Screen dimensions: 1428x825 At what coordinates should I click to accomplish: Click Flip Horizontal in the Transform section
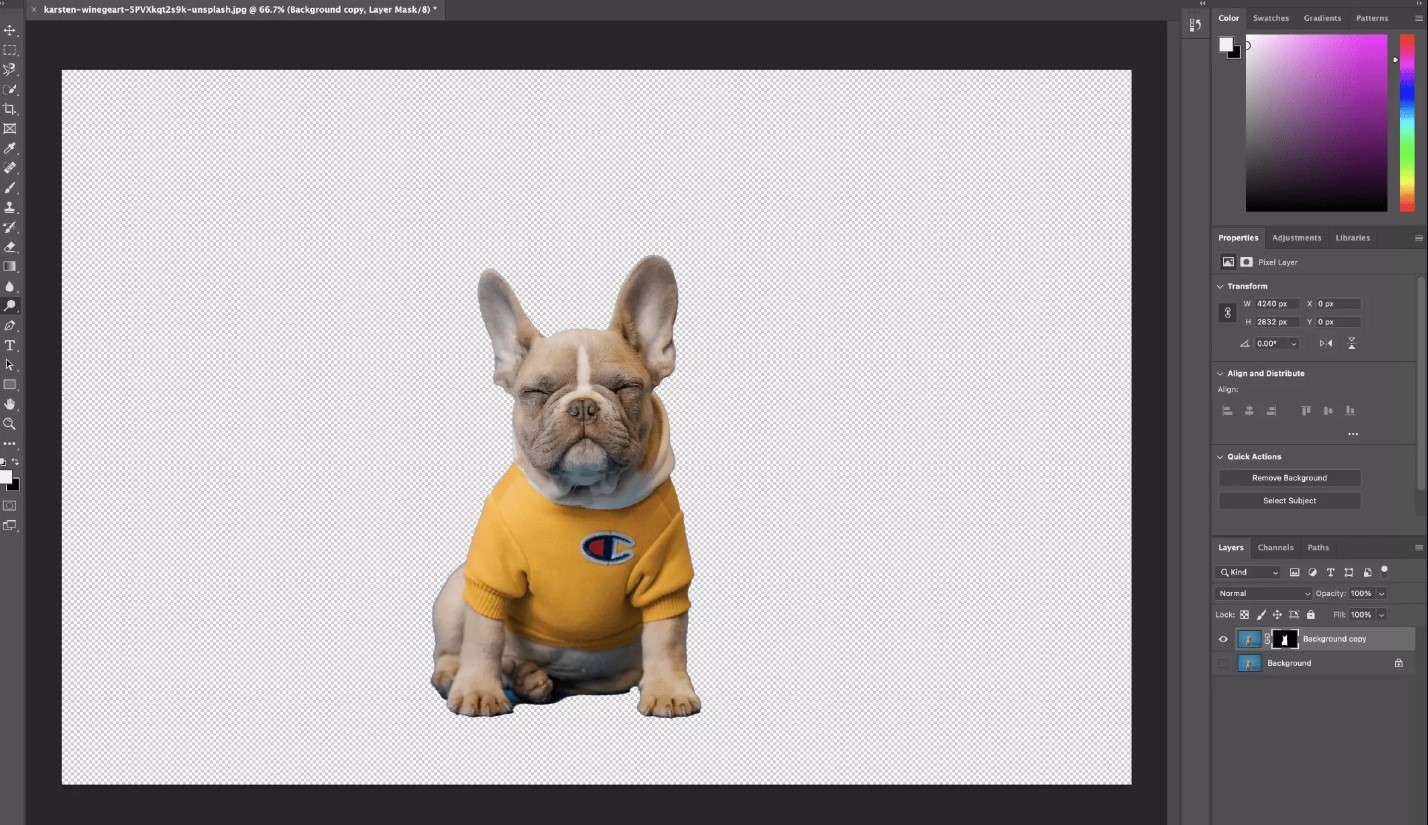tap(1326, 343)
